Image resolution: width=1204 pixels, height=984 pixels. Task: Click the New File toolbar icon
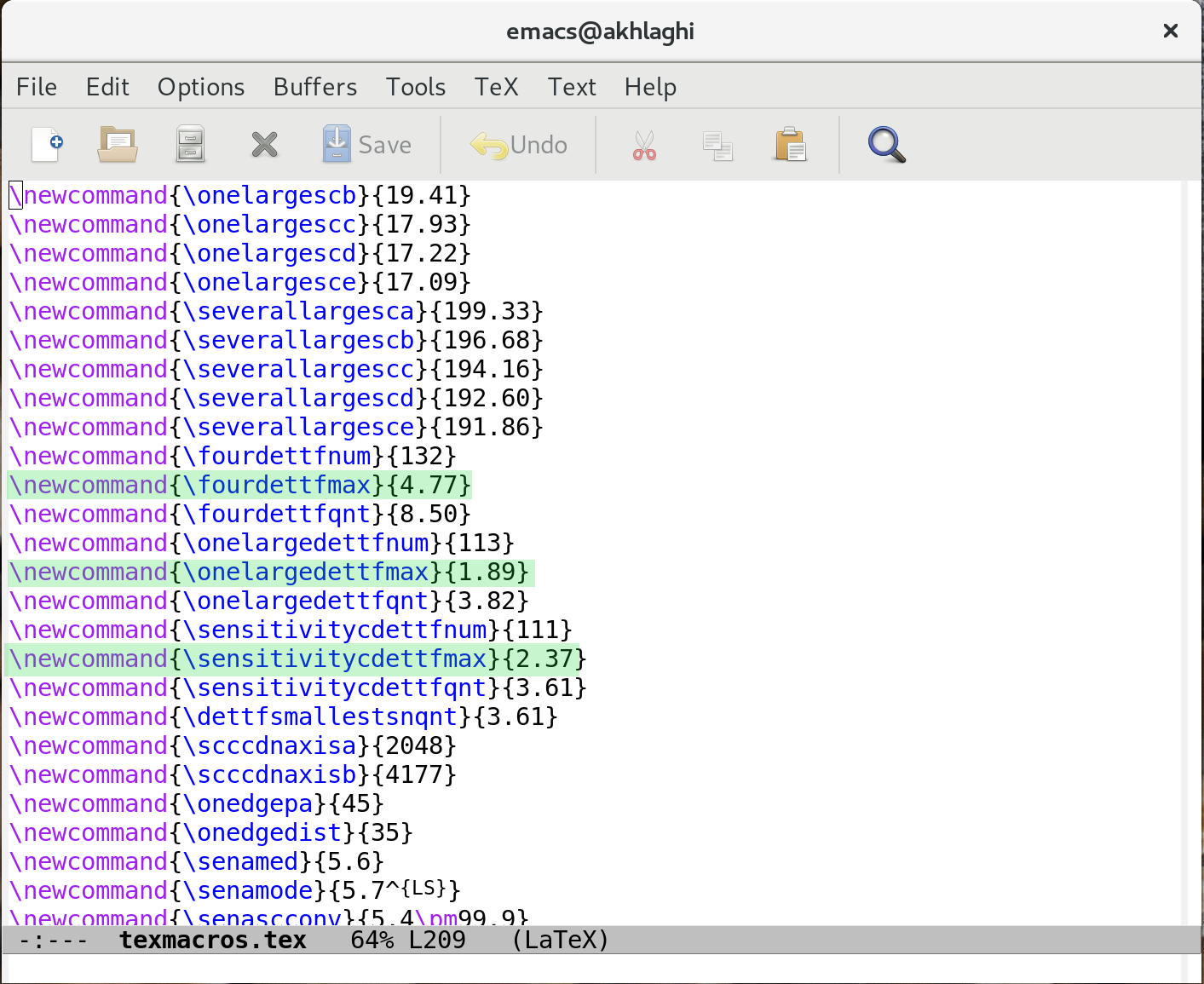click(x=48, y=144)
